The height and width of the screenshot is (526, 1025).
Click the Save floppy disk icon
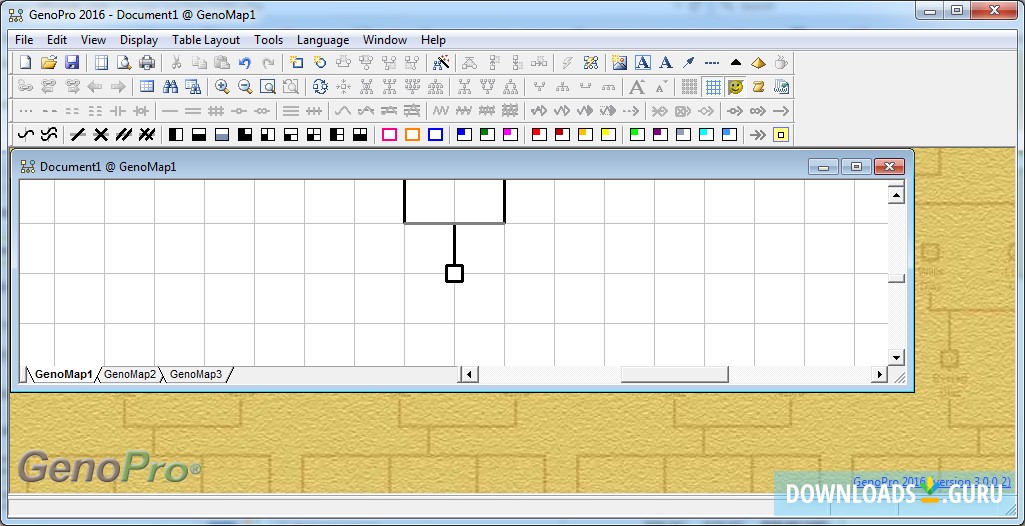[72, 63]
